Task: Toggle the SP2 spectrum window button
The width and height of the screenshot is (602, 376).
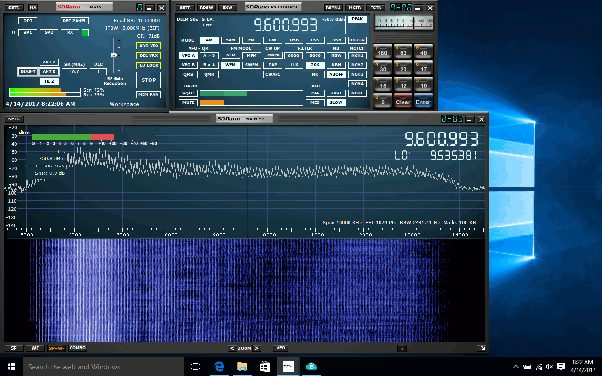Action: [x=49, y=33]
